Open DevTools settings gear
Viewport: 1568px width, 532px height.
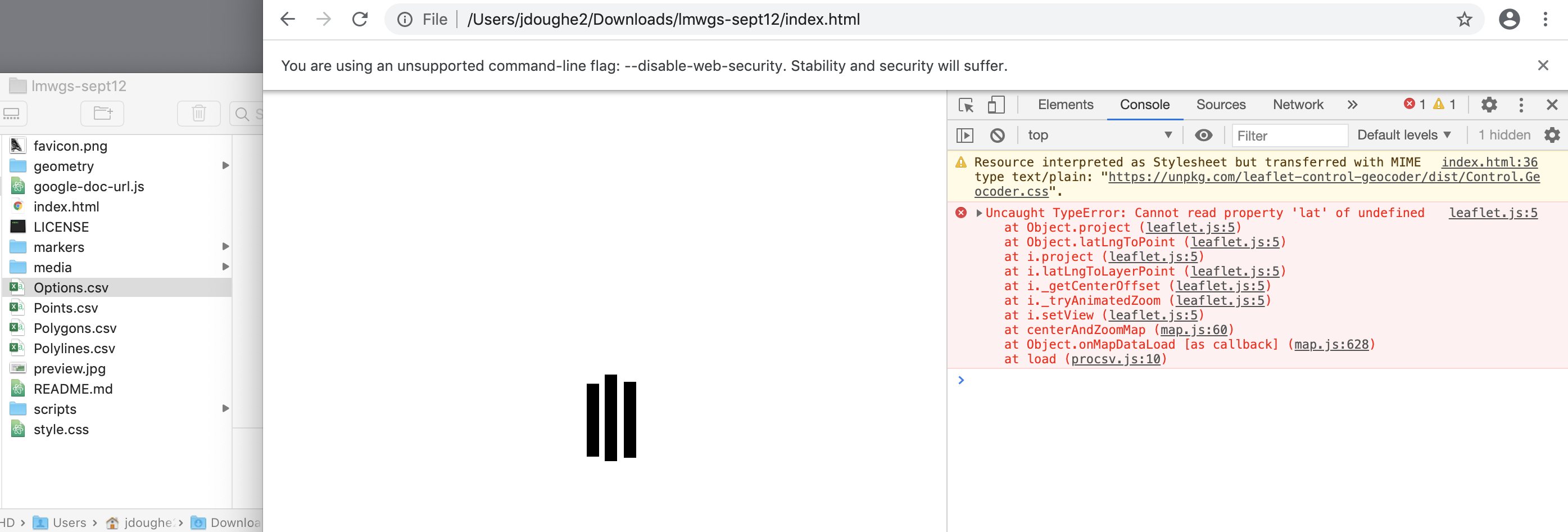point(1489,105)
